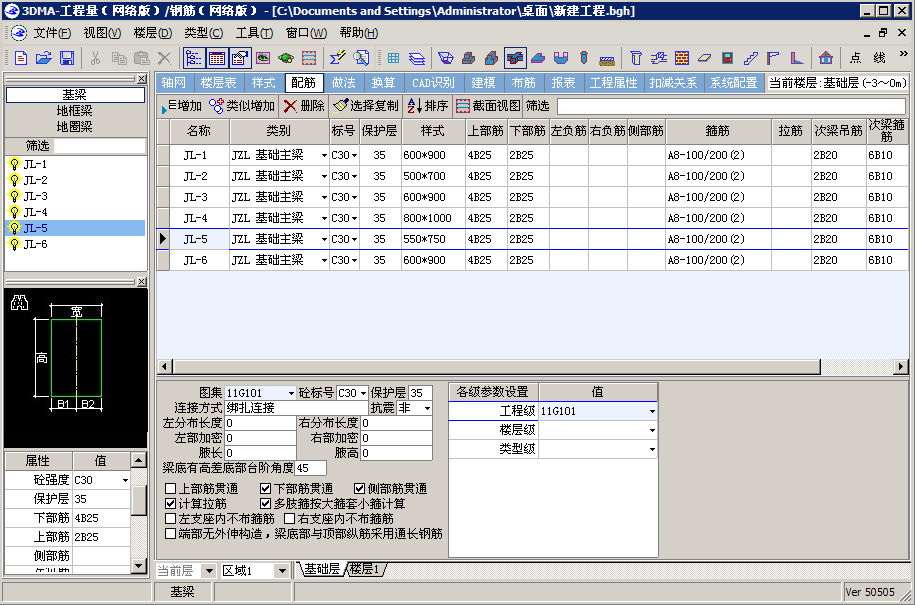Click the 增加 add button
915x605 pixels.
181,106
